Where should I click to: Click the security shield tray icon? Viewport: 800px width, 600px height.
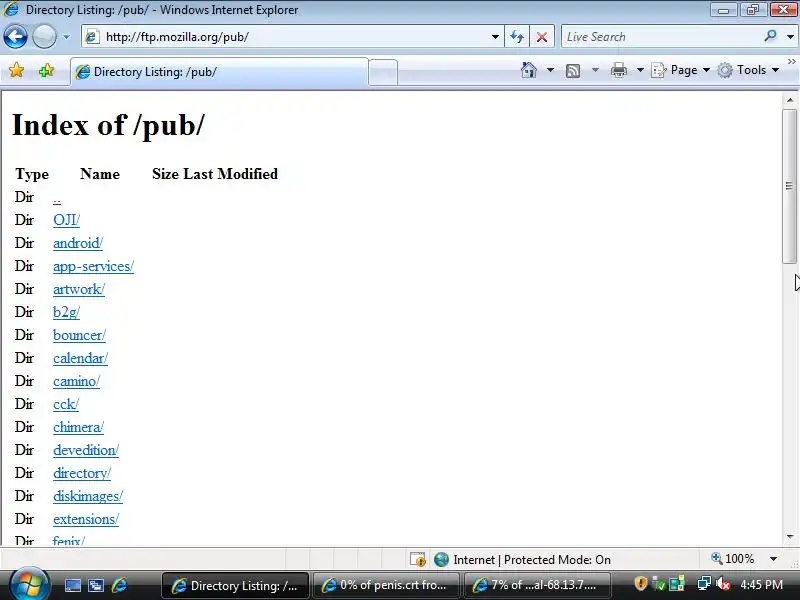[x=640, y=583]
